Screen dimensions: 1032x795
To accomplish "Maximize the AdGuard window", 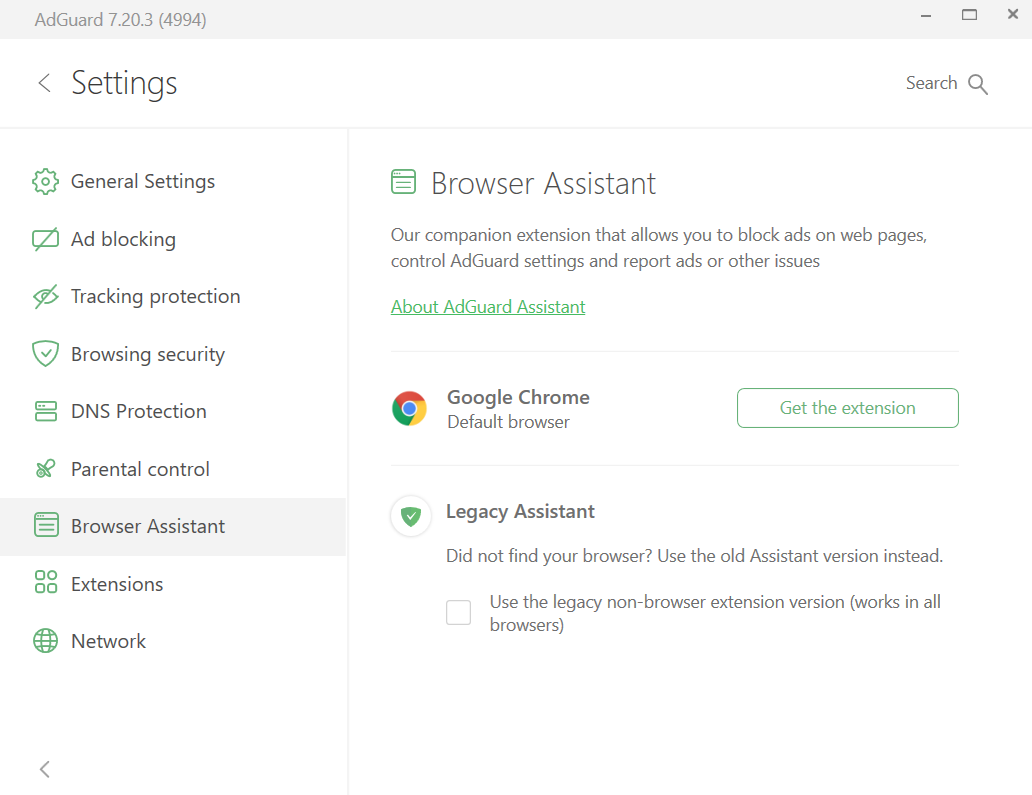I will coord(969,14).
